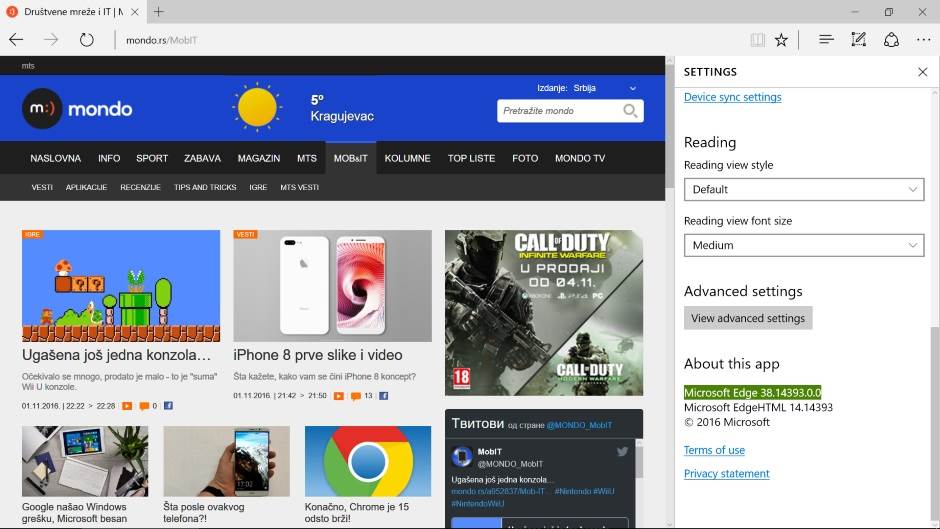Viewport: 940px width, 529px height.
Task: Click the magnifier in mondo search box
Action: click(630, 111)
